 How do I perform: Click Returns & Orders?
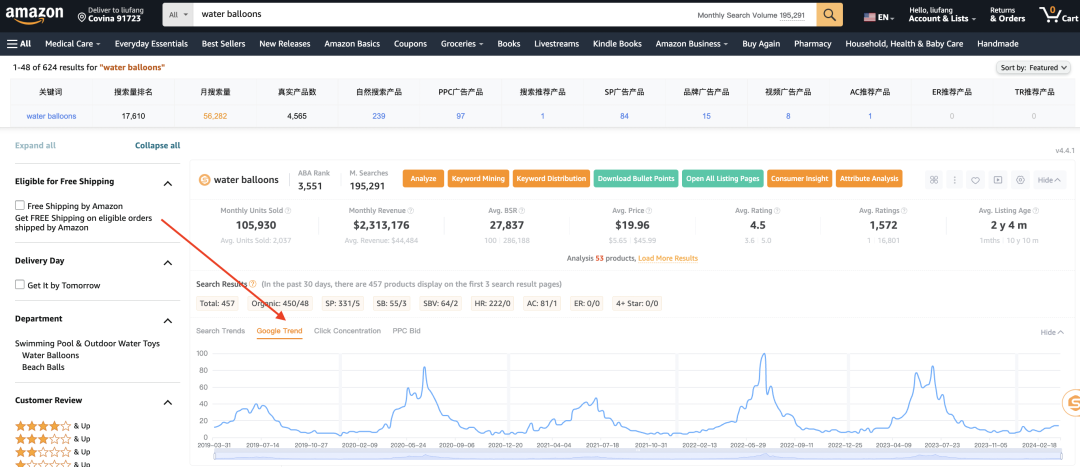(1007, 14)
